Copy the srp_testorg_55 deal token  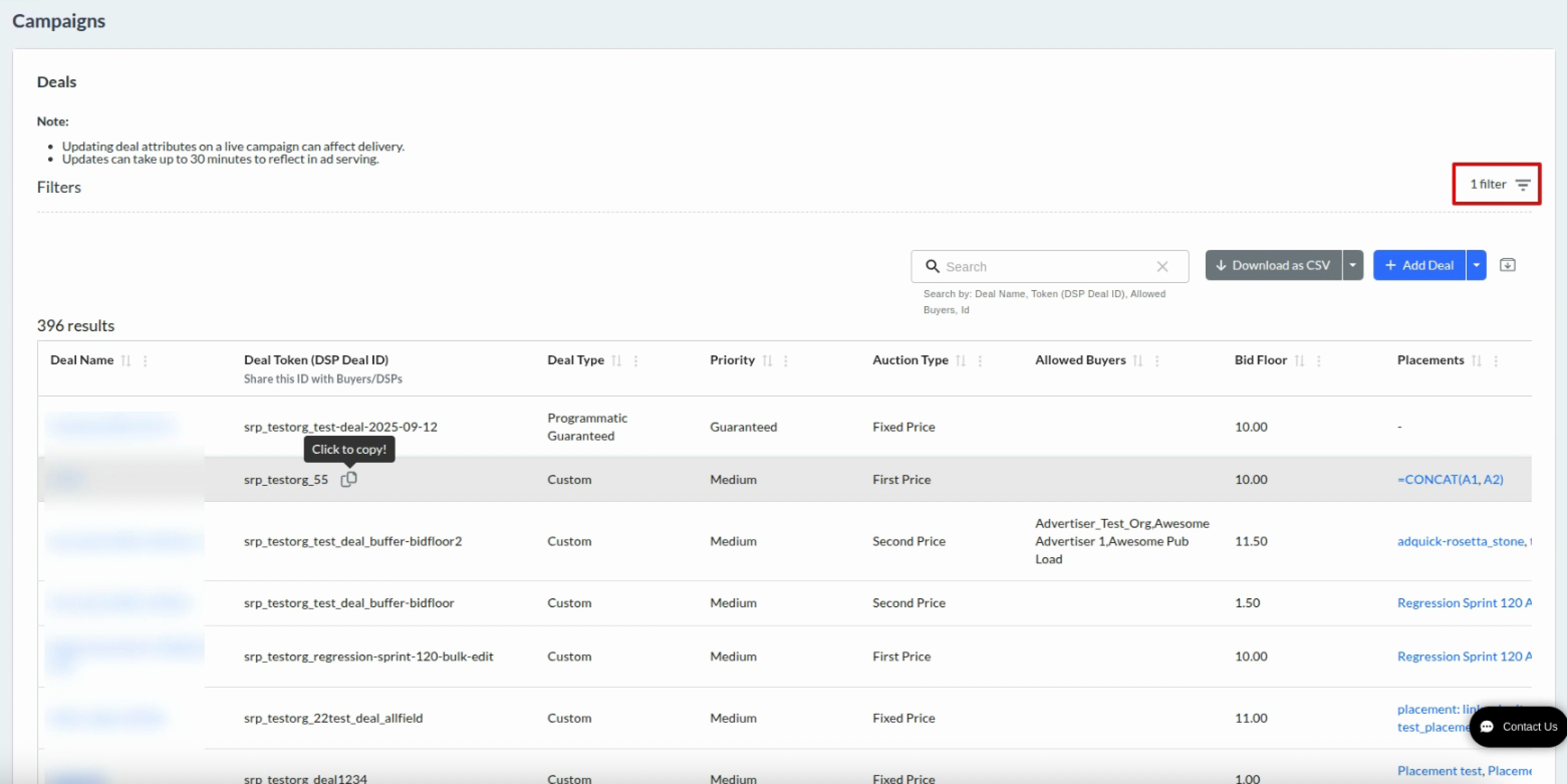(x=348, y=479)
